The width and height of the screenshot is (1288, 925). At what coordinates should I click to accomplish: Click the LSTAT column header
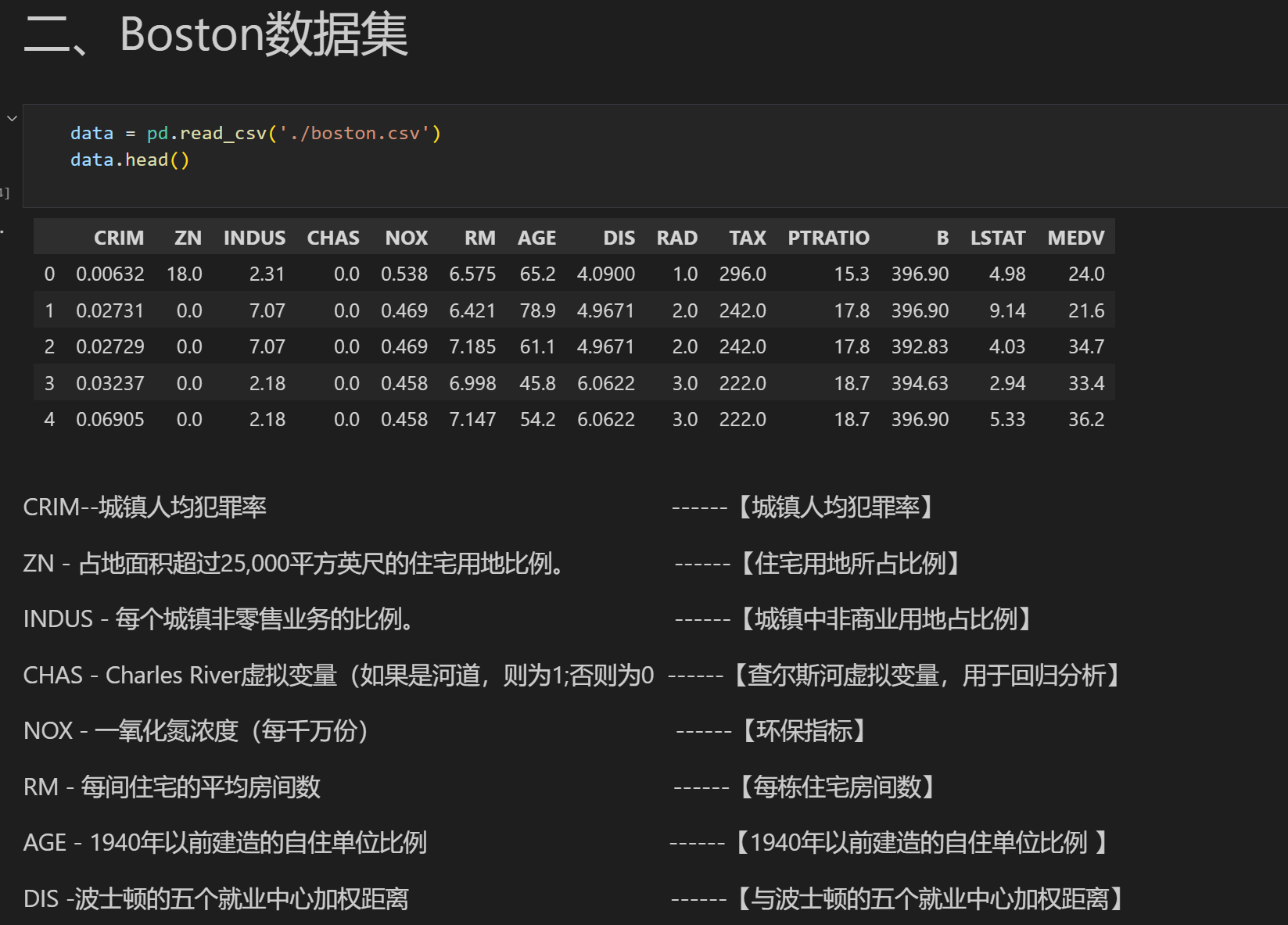coord(998,238)
